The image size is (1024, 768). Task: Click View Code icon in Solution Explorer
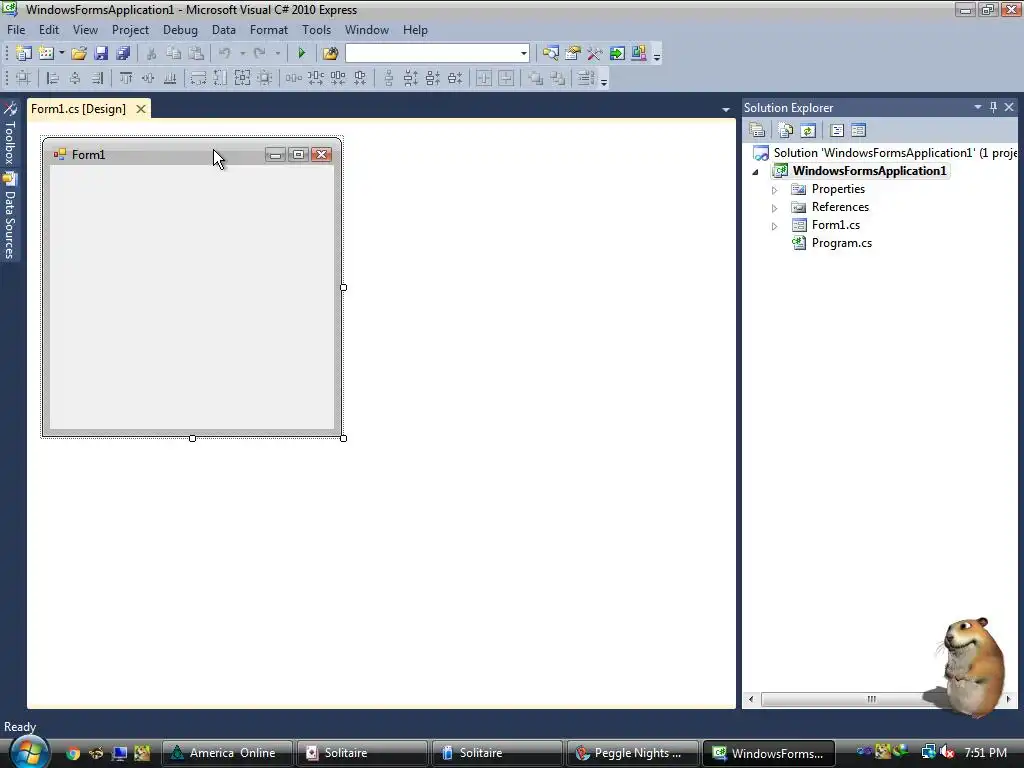click(837, 130)
